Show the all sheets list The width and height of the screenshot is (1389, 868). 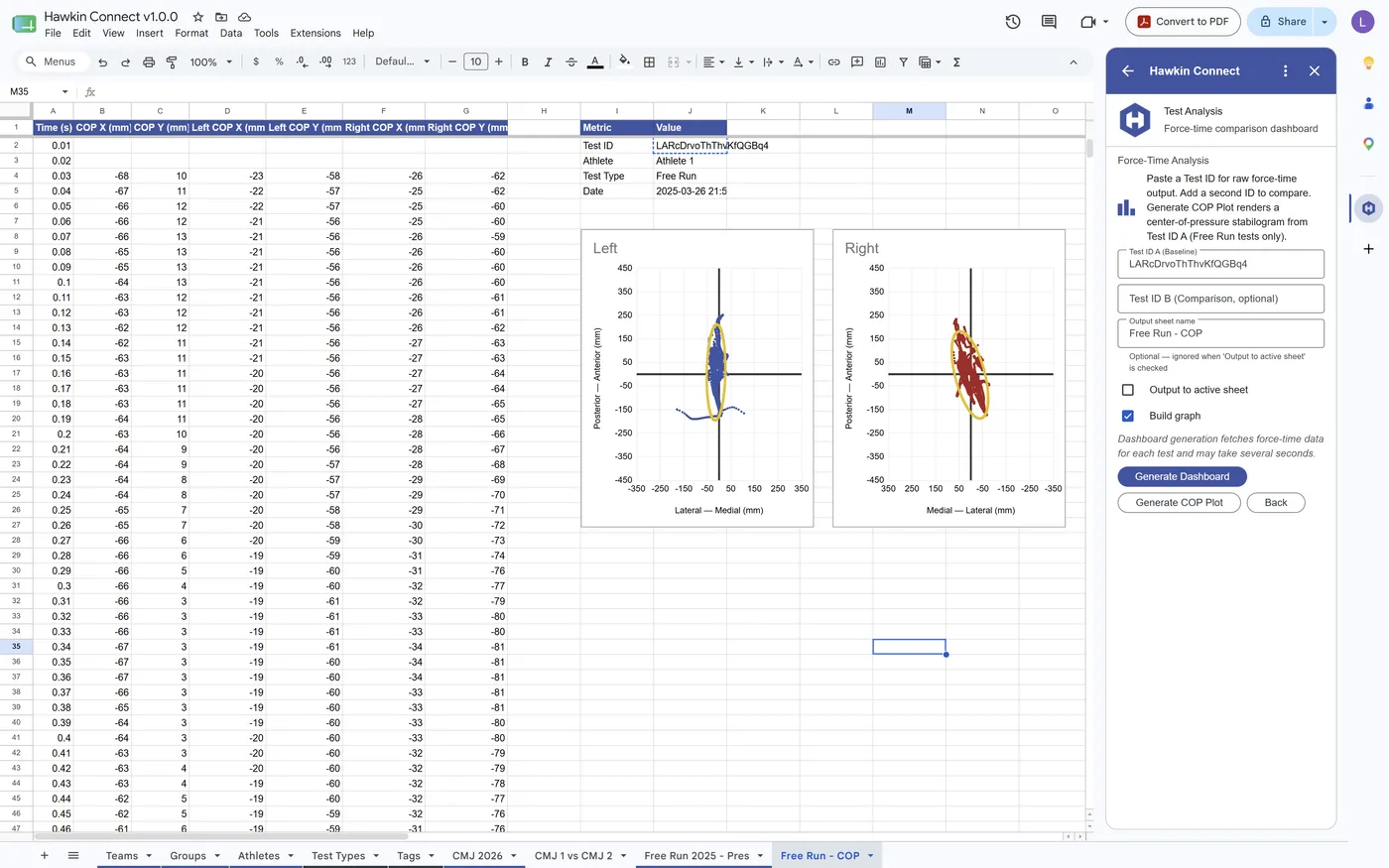click(x=73, y=855)
